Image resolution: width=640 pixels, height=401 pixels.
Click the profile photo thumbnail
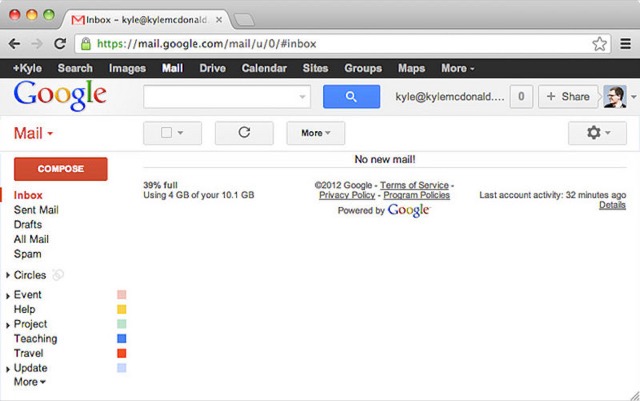pyautogui.click(x=615, y=97)
